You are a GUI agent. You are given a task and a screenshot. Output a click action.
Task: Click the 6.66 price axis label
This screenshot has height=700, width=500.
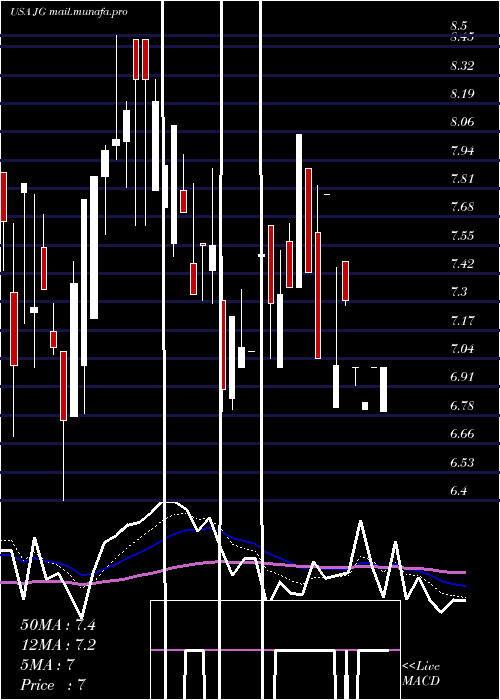point(462,433)
